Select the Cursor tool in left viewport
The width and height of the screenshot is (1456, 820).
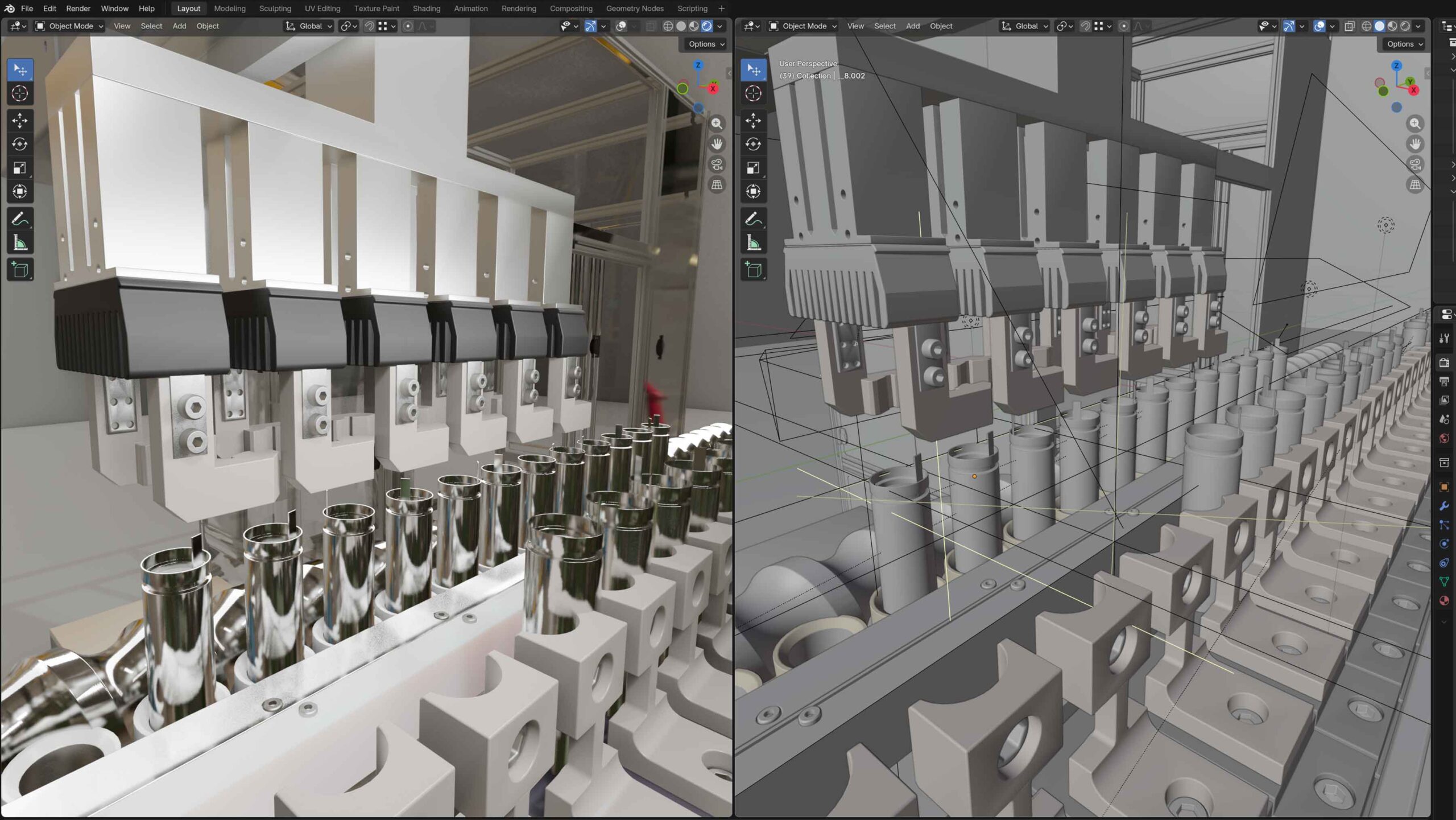pyautogui.click(x=20, y=94)
